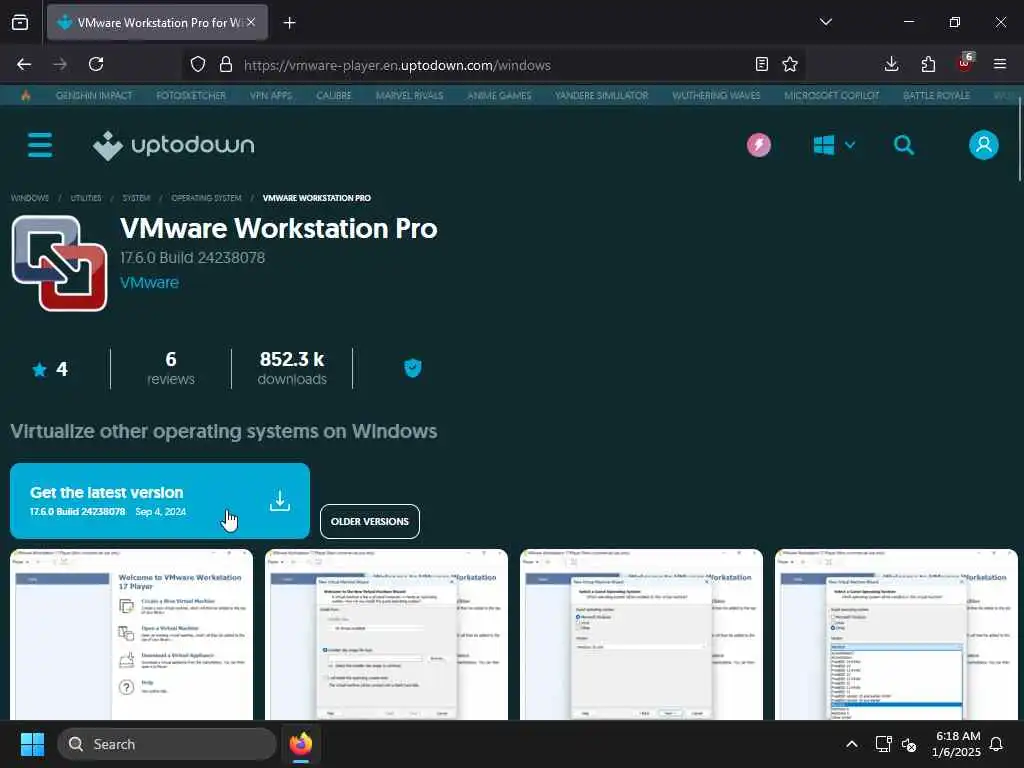Reload the current page
1024x768 pixels.
click(x=96, y=64)
